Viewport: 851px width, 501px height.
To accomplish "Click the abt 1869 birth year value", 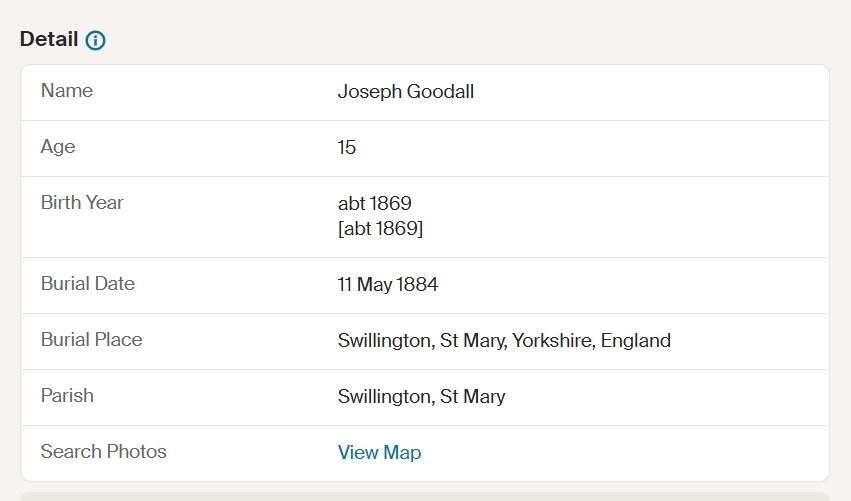I will click(374, 204).
